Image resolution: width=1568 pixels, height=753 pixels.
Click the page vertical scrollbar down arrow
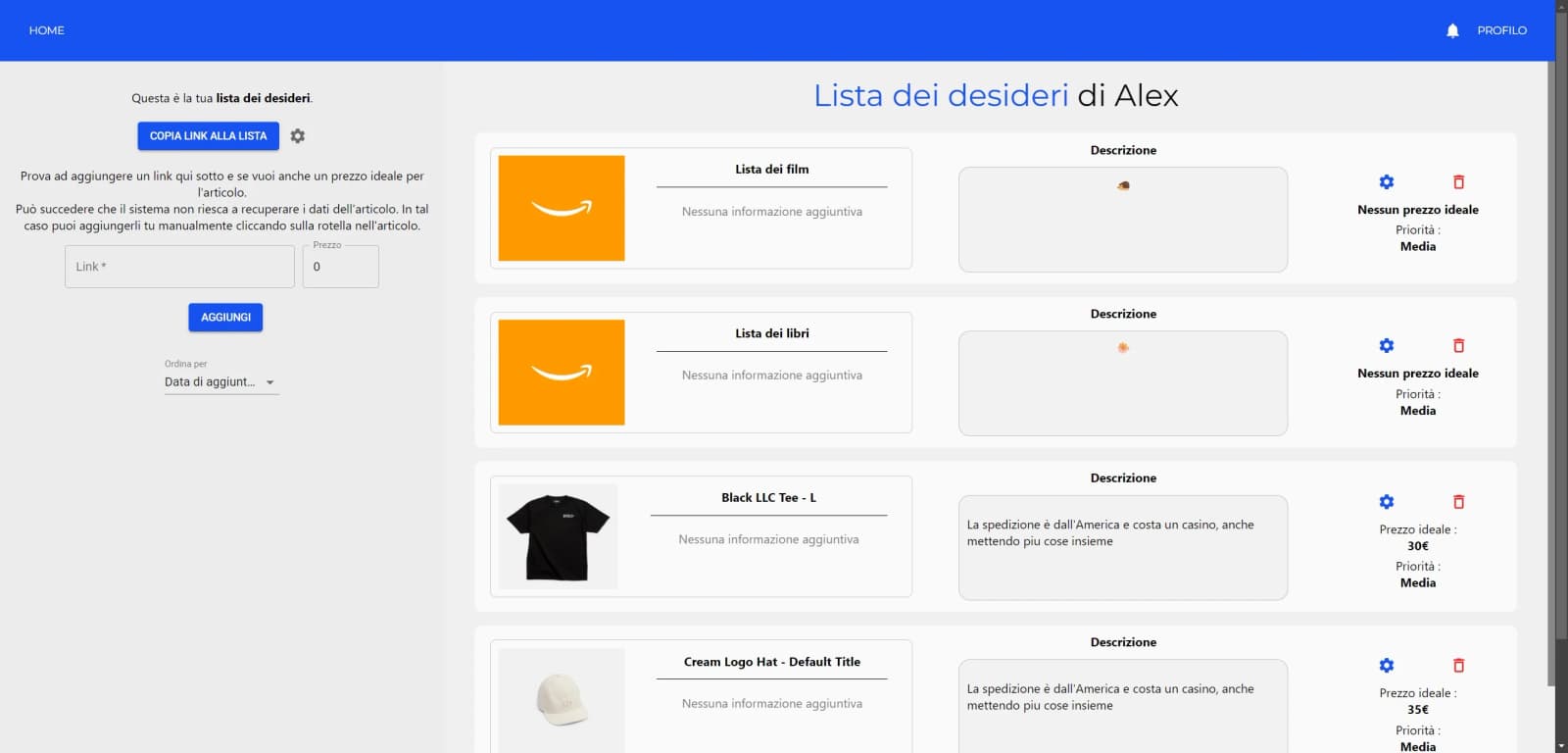pos(1559,745)
